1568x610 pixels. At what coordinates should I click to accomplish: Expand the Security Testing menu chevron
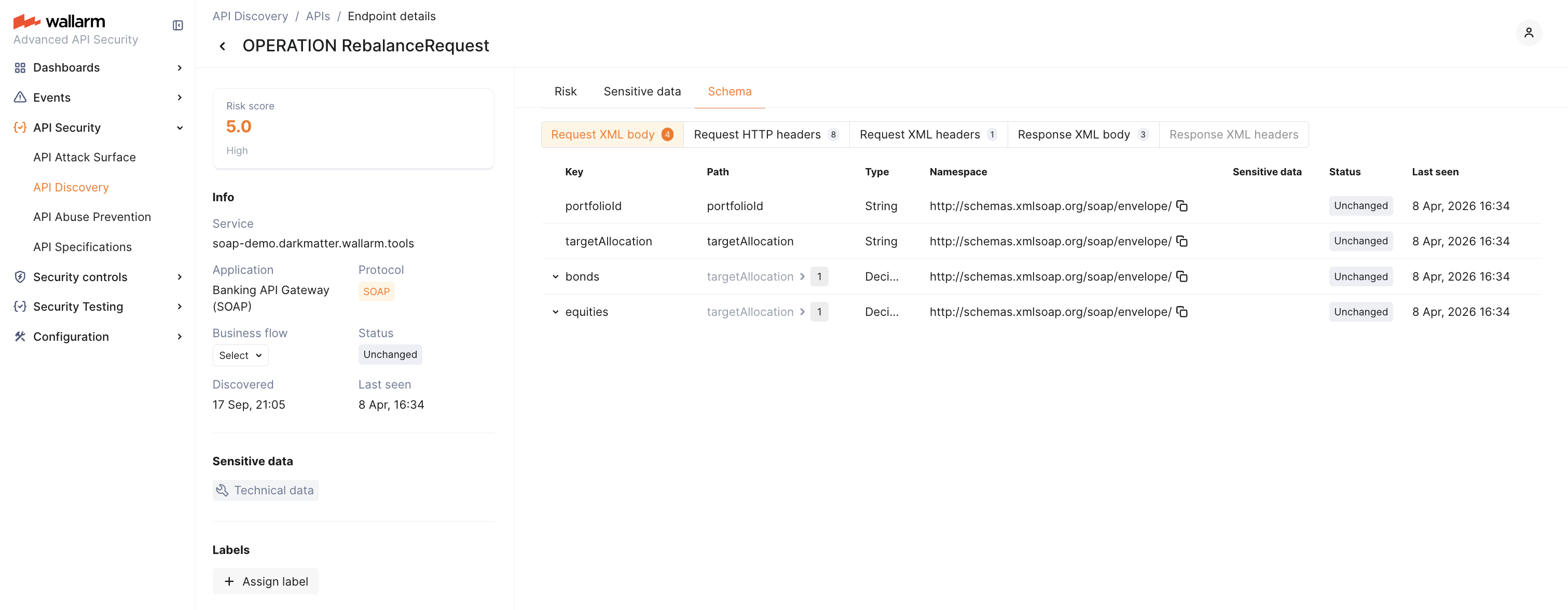180,306
